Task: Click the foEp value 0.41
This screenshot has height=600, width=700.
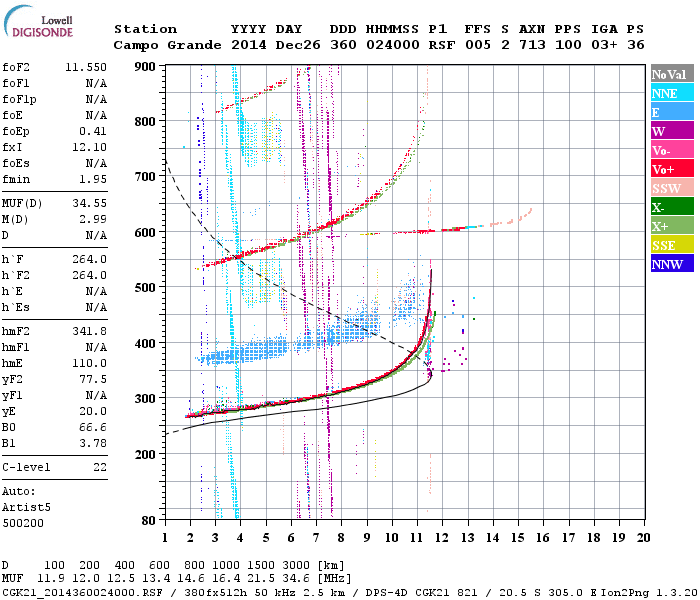Action: pyautogui.click(x=93, y=131)
